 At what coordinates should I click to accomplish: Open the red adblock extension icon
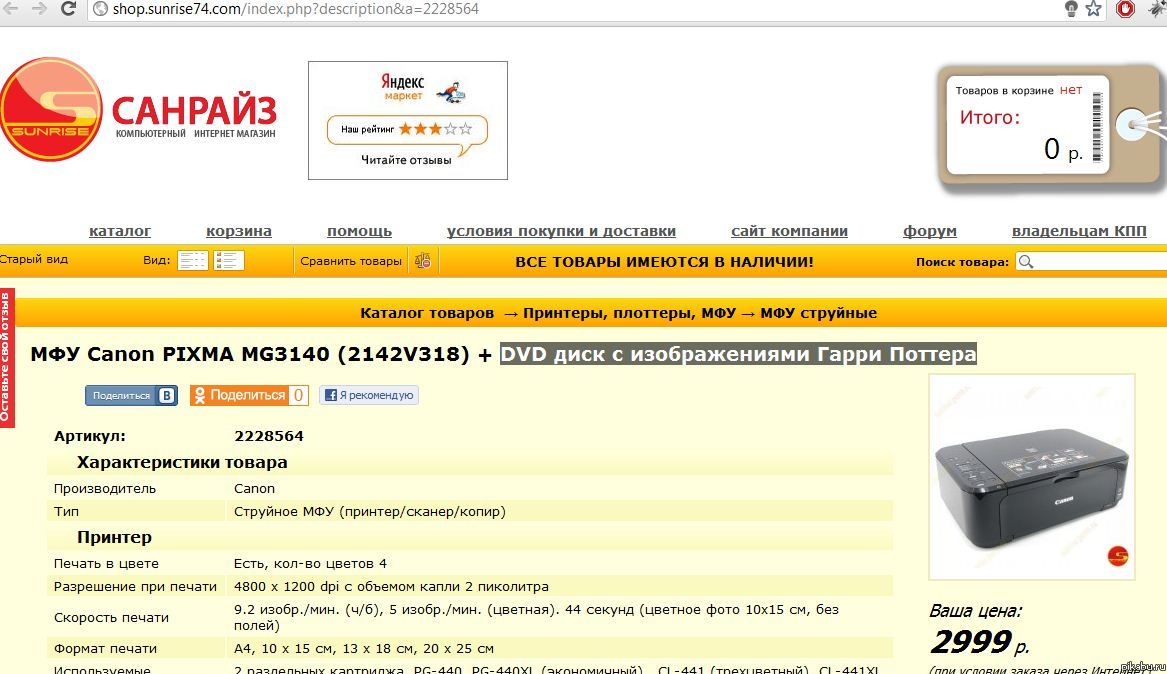coord(1125,9)
